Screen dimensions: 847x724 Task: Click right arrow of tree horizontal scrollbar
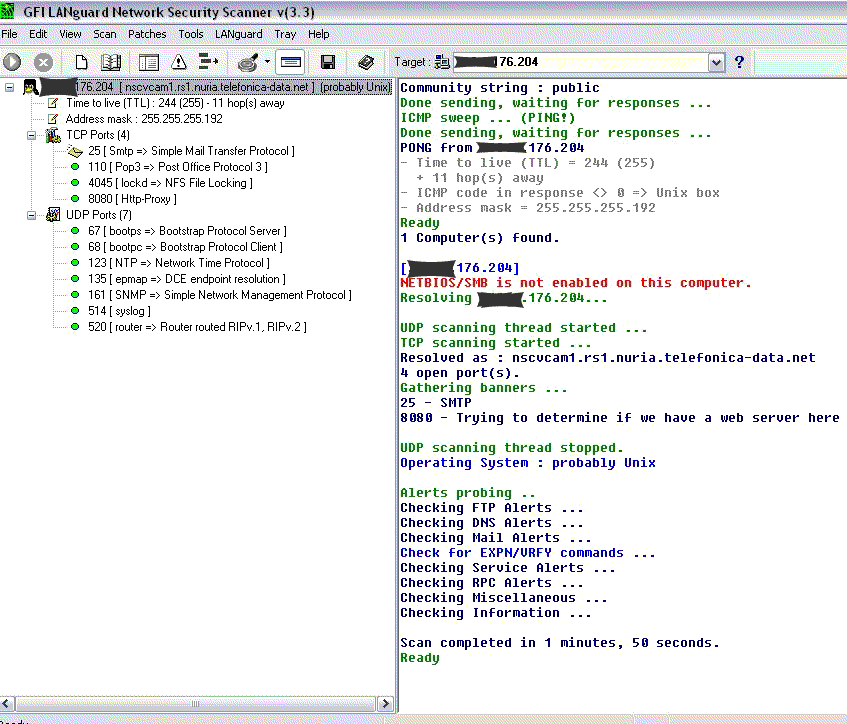click(385, 703)
